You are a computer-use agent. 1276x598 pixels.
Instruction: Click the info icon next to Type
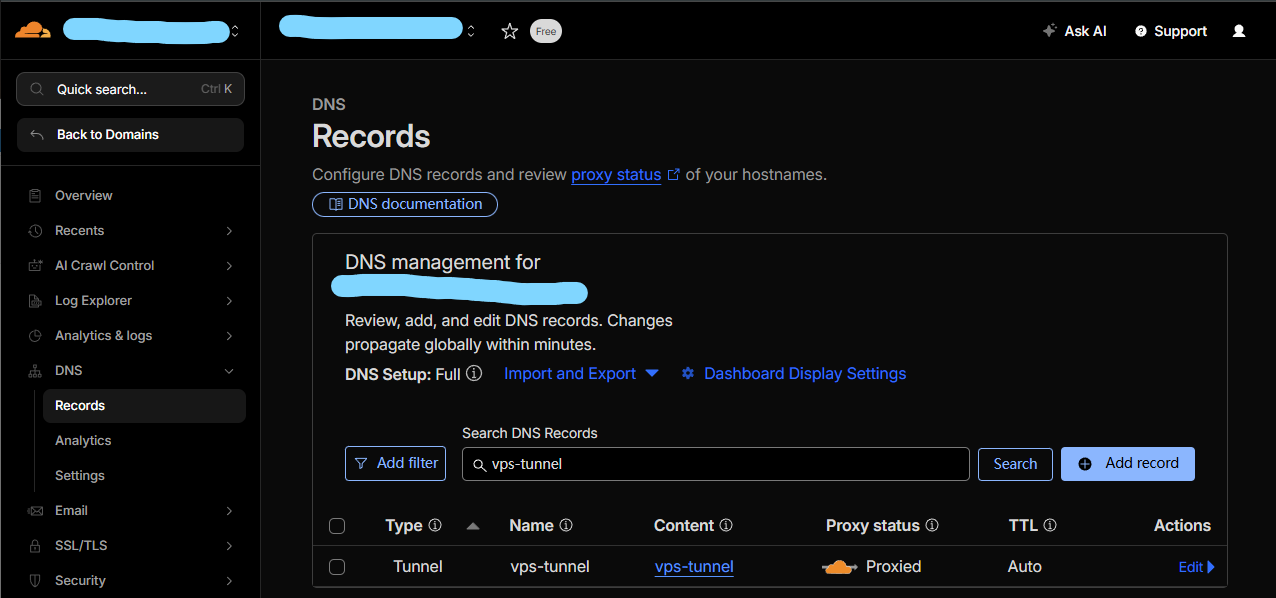point(435,525)
